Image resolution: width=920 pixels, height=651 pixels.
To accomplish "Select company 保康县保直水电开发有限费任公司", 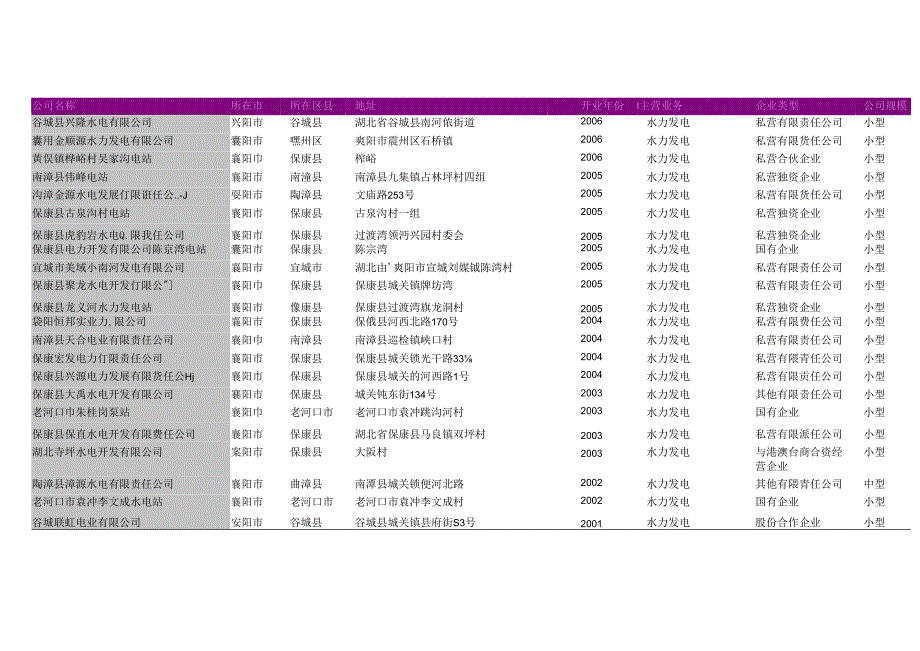I will 113,434.
